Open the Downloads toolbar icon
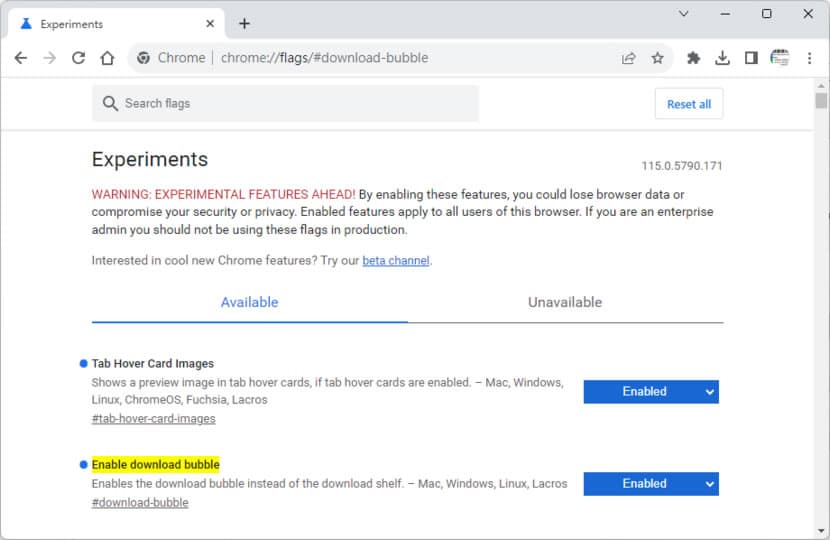 (722, 58)
